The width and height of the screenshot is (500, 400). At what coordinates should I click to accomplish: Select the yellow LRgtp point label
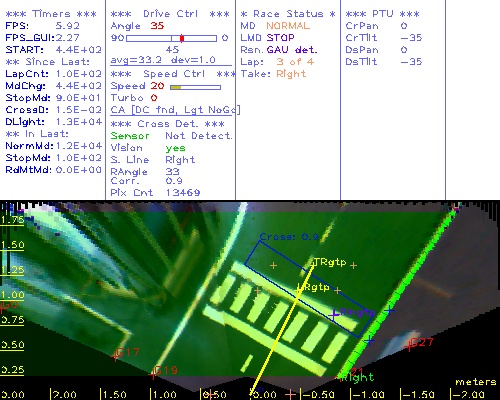tap(313, 287)
